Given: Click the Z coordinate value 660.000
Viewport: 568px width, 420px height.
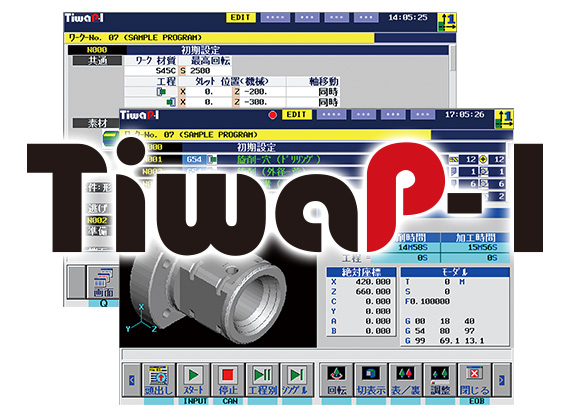Looking at the screenshot, I should [x=373, y=292].
